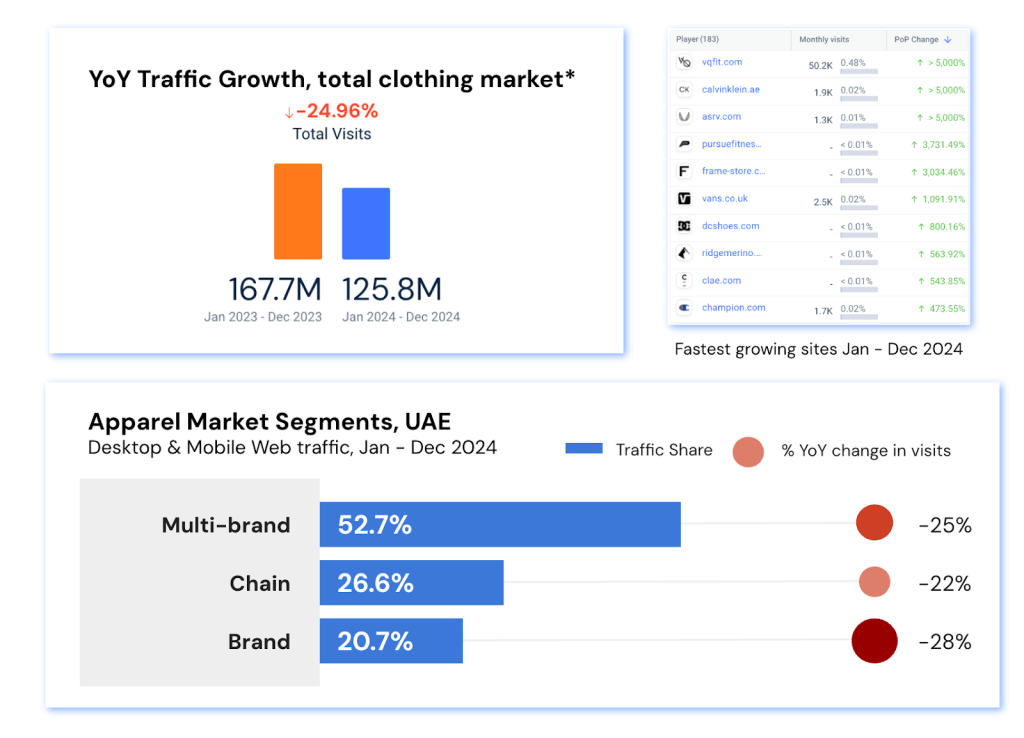Click the F favicon beside frame-store.c...
The image size is (1024, 738).
pos(683,171)
